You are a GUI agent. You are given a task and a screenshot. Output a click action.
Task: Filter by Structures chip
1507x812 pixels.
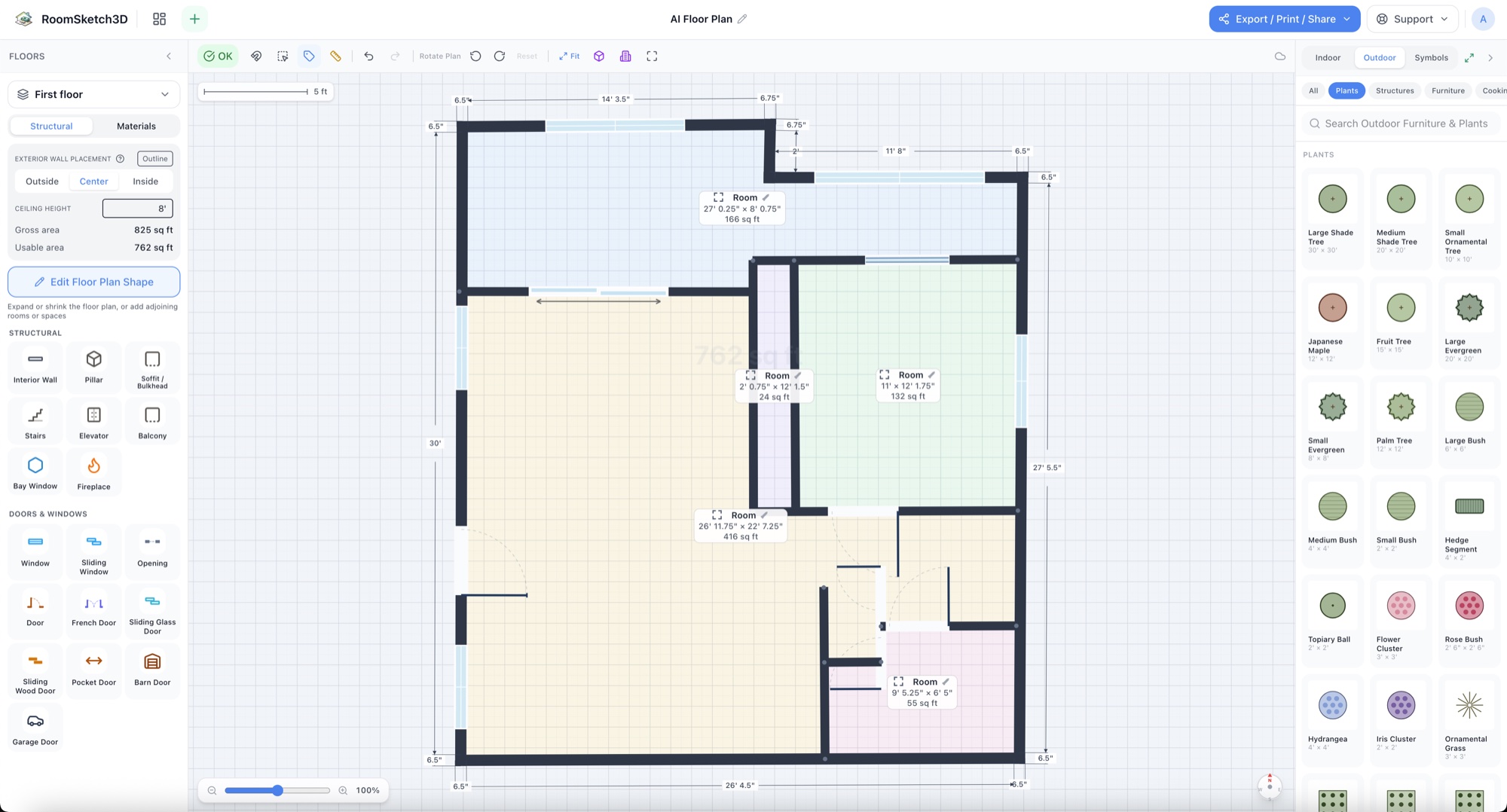pyautogui.click(x=1395, y=90)
